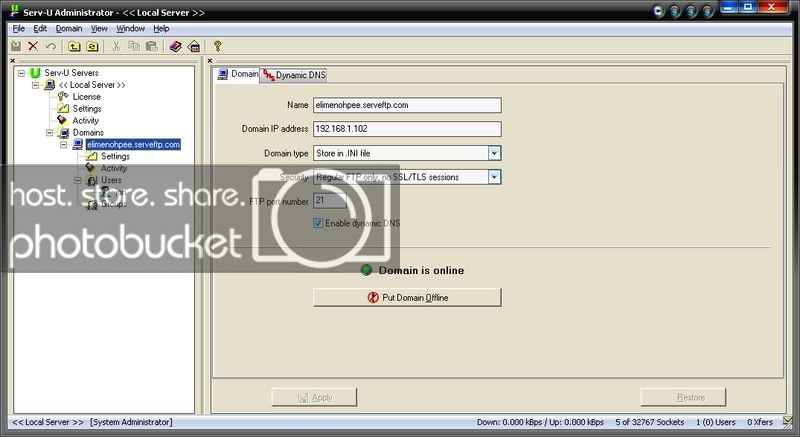Select the Users tree item
Screen dimensions: 800x437
[111, 180]
